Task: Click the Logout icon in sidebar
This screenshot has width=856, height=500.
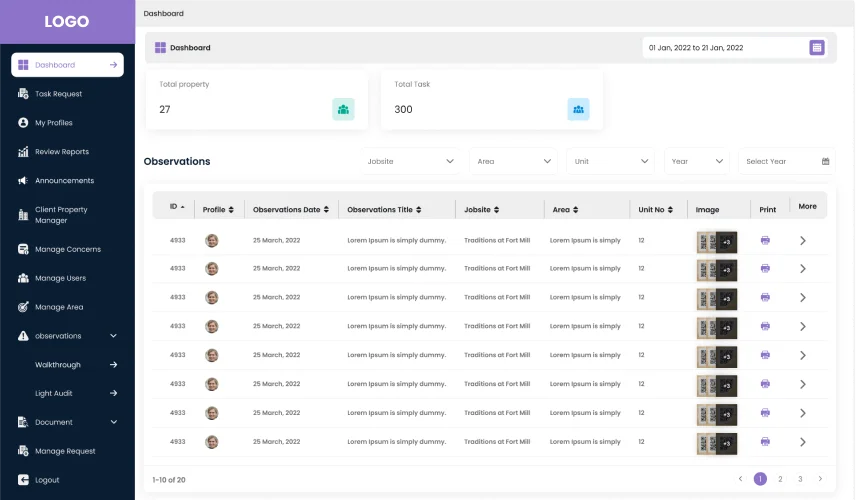Action: (x=23, y=480)
